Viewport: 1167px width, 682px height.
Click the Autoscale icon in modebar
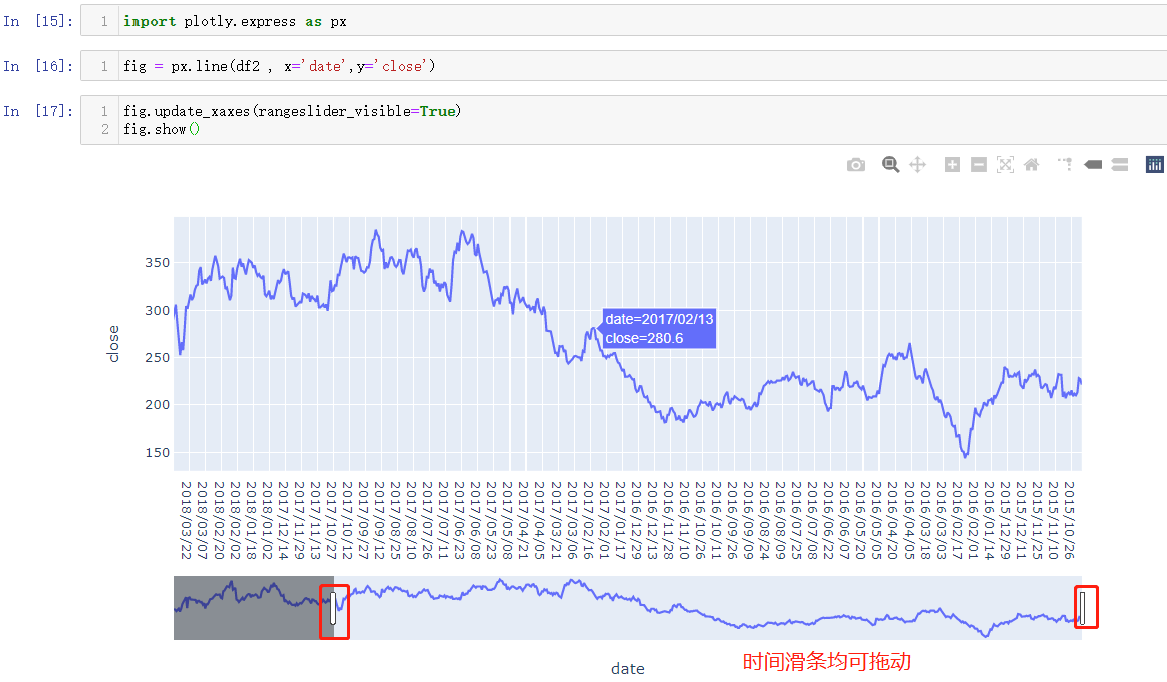pos(1005,165)
